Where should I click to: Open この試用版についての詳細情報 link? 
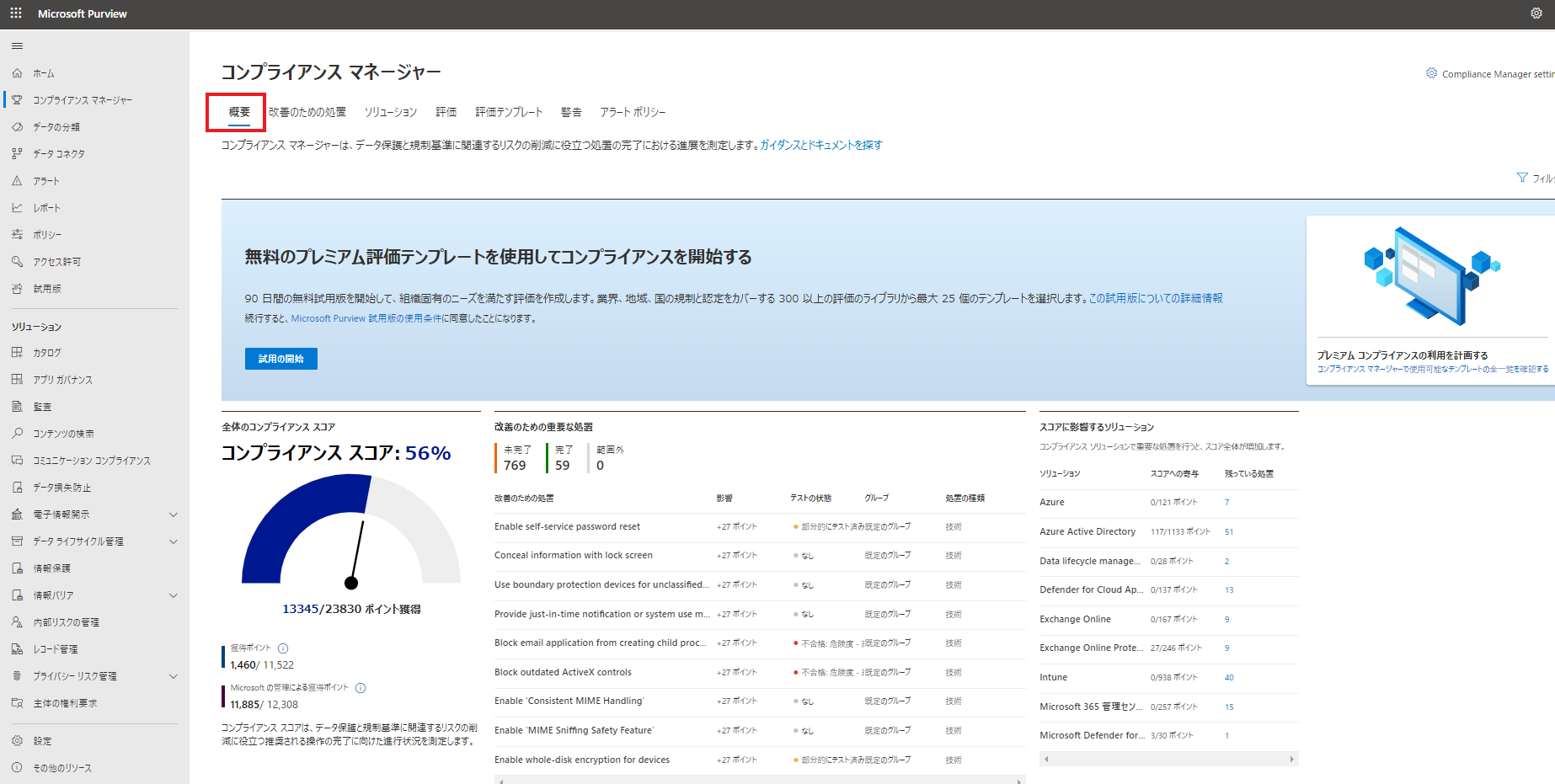1156,298
